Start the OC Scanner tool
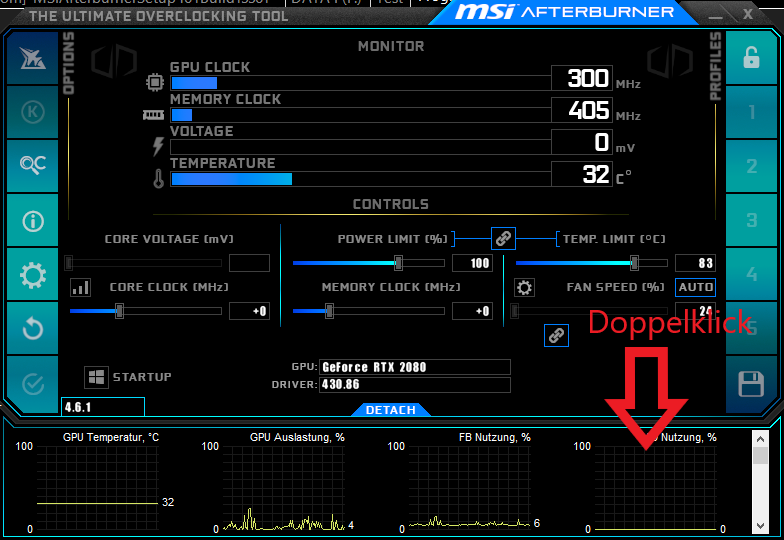 [32, 166]
